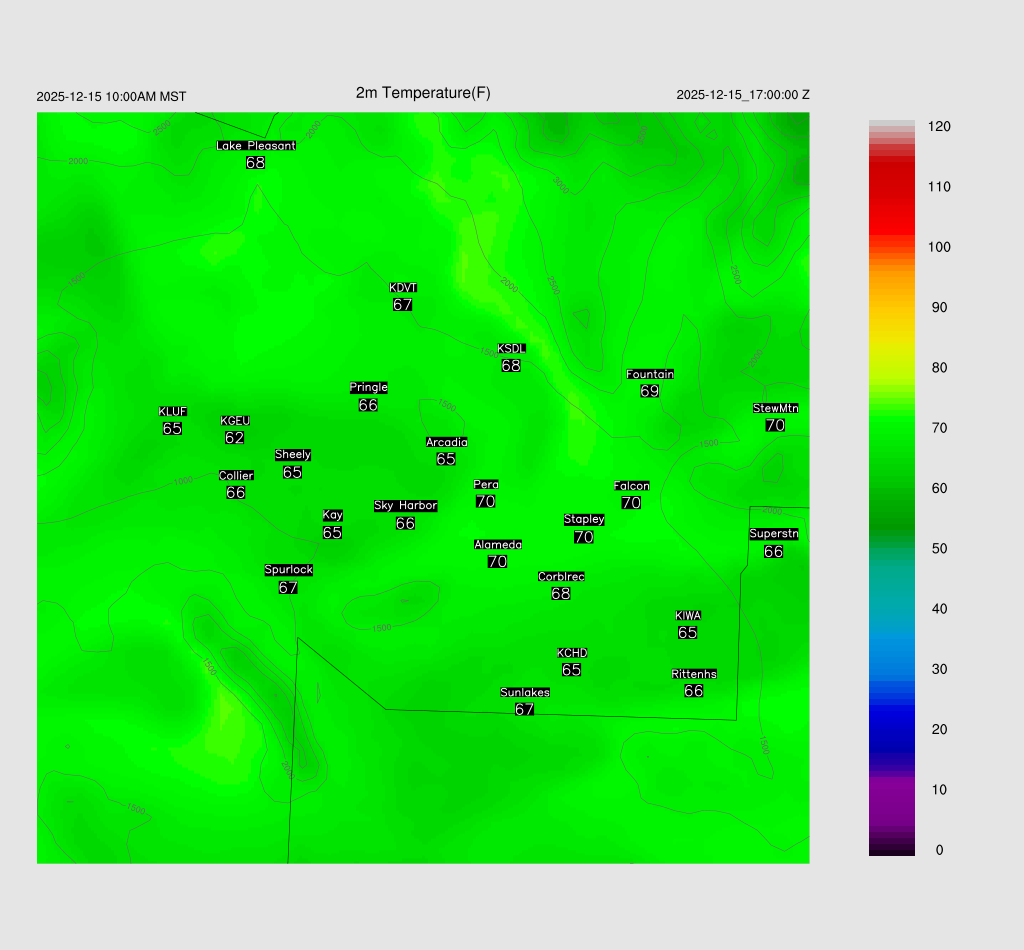The height and width of the screenshot is (950, 1024).
Task: Select the KLUF station label
Action: (173, 412)
